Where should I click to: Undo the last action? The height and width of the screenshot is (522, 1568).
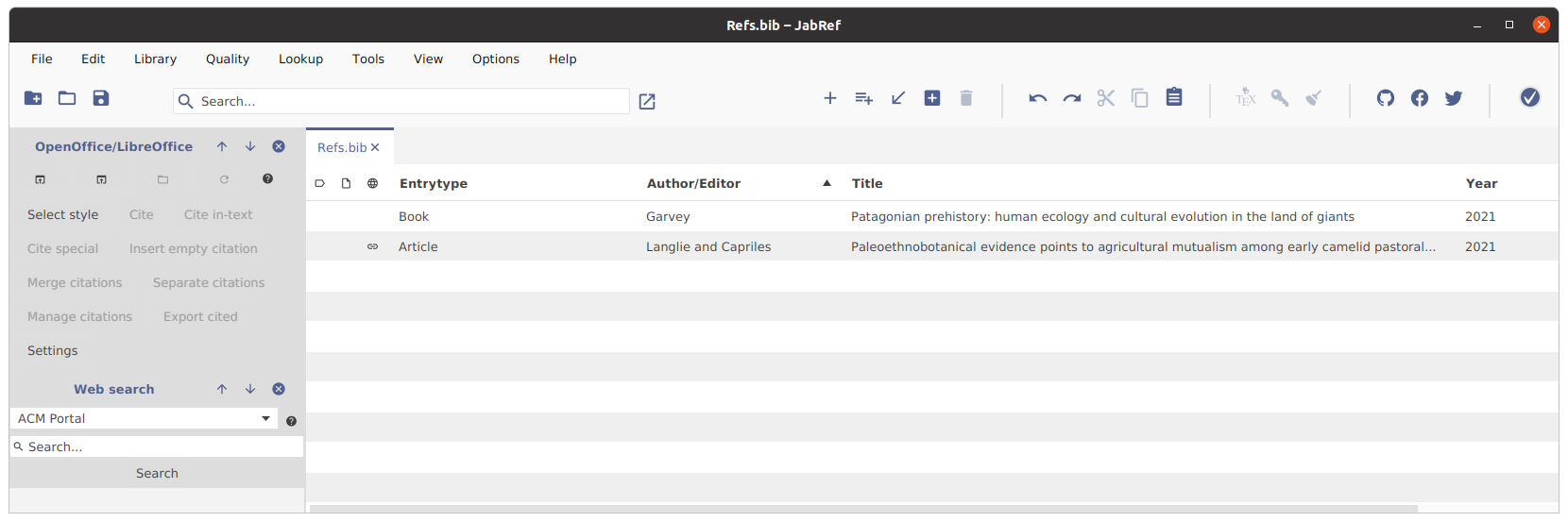(x=1038, y=98)
